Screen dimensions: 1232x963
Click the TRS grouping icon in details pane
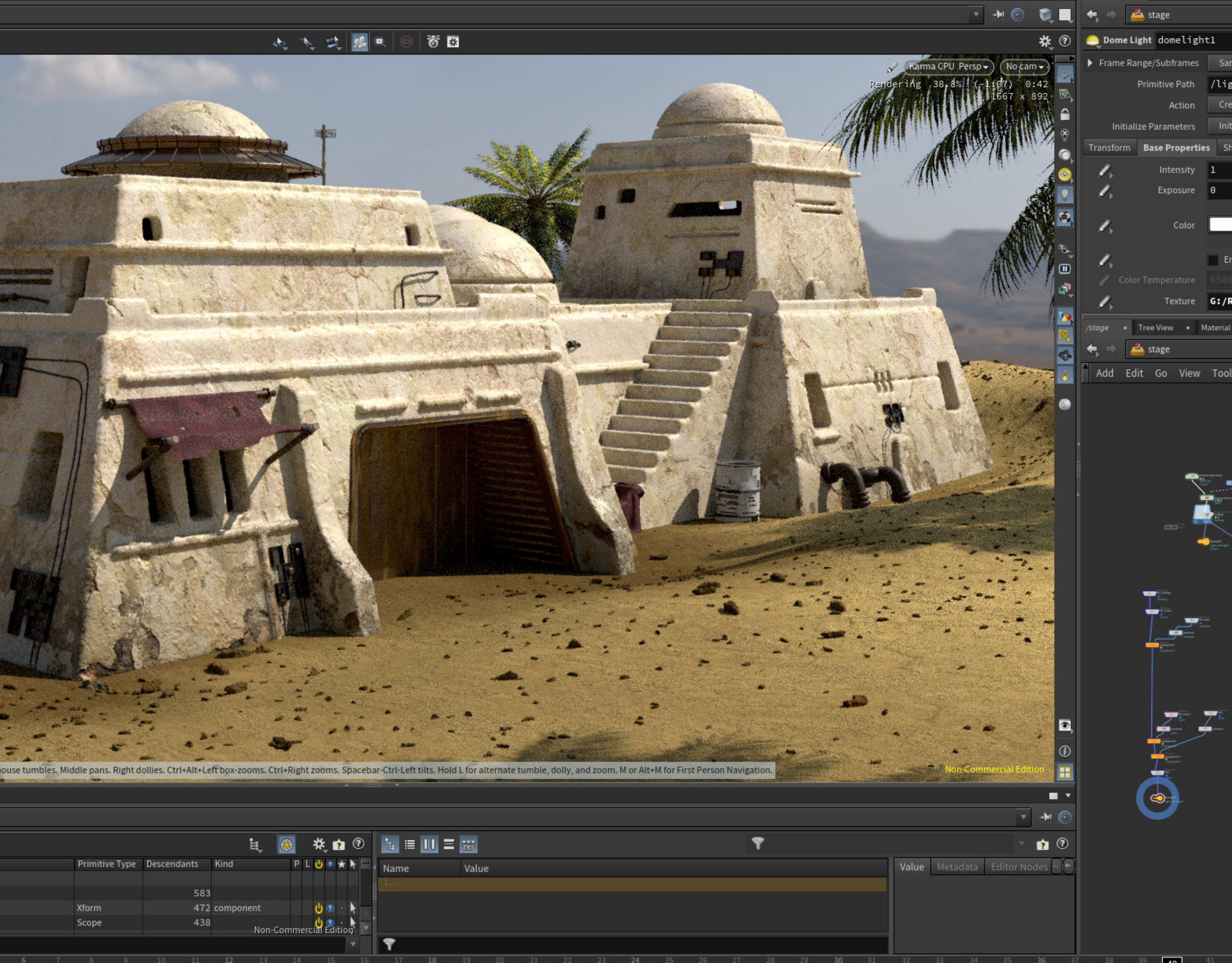pyautogui.click(x=468, y=845)
